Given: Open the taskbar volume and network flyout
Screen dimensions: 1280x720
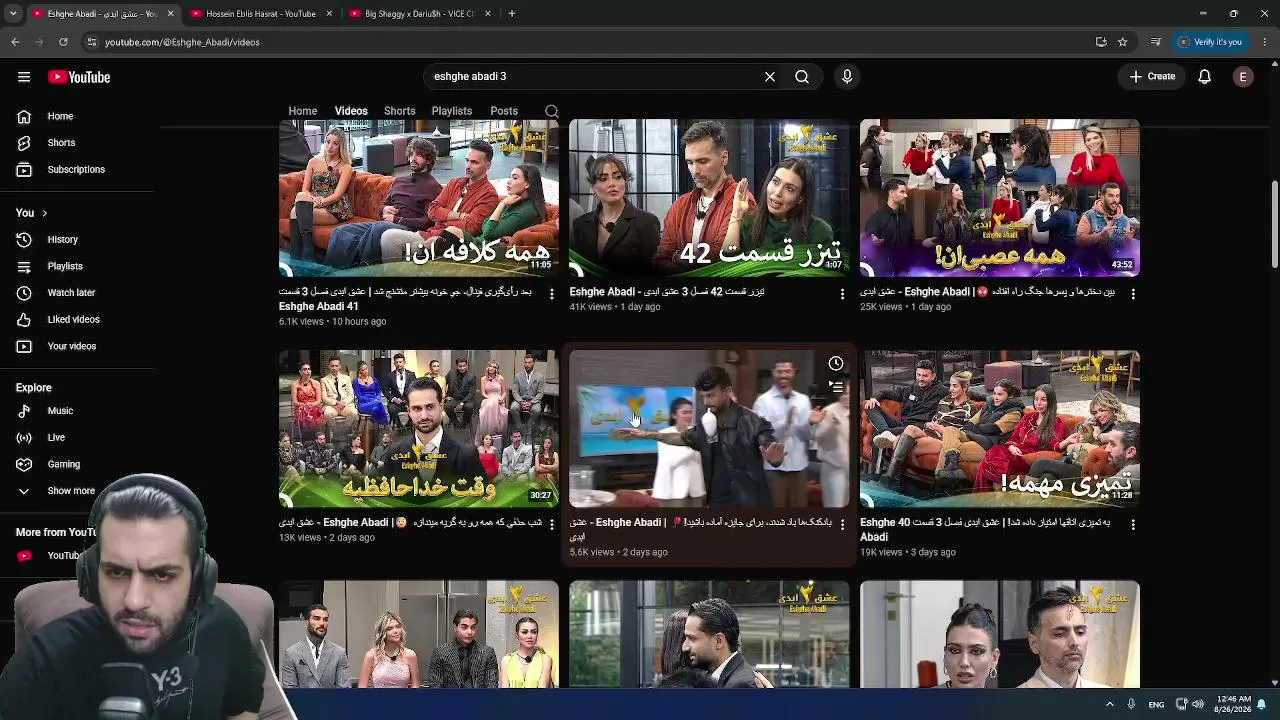Looking at the screenshot, I should (x=1189, y=704).
